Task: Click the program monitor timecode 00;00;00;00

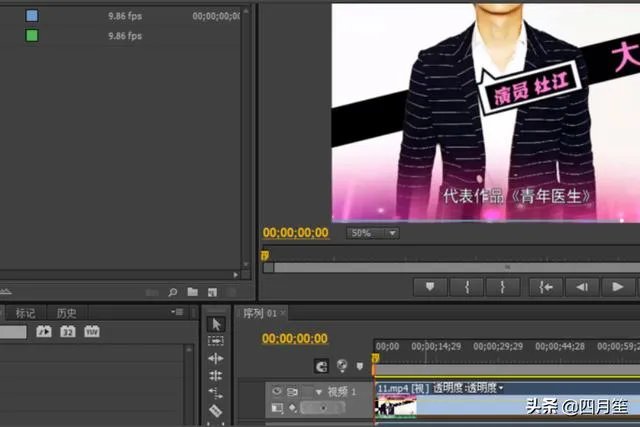Action: click(296, 233)
